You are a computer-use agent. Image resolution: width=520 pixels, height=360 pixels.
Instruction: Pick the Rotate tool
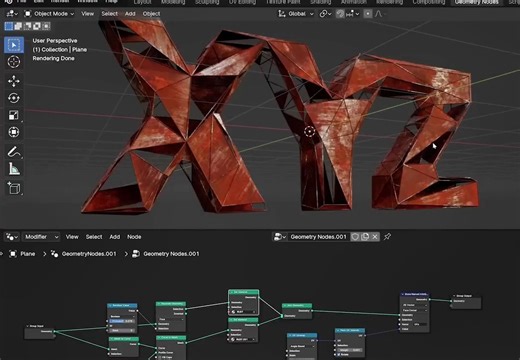pos(14,98)
